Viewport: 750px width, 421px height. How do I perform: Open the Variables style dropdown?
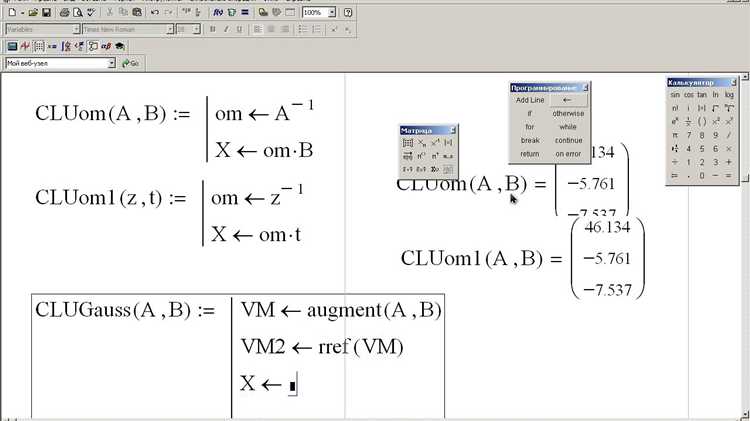pos(76,29)
